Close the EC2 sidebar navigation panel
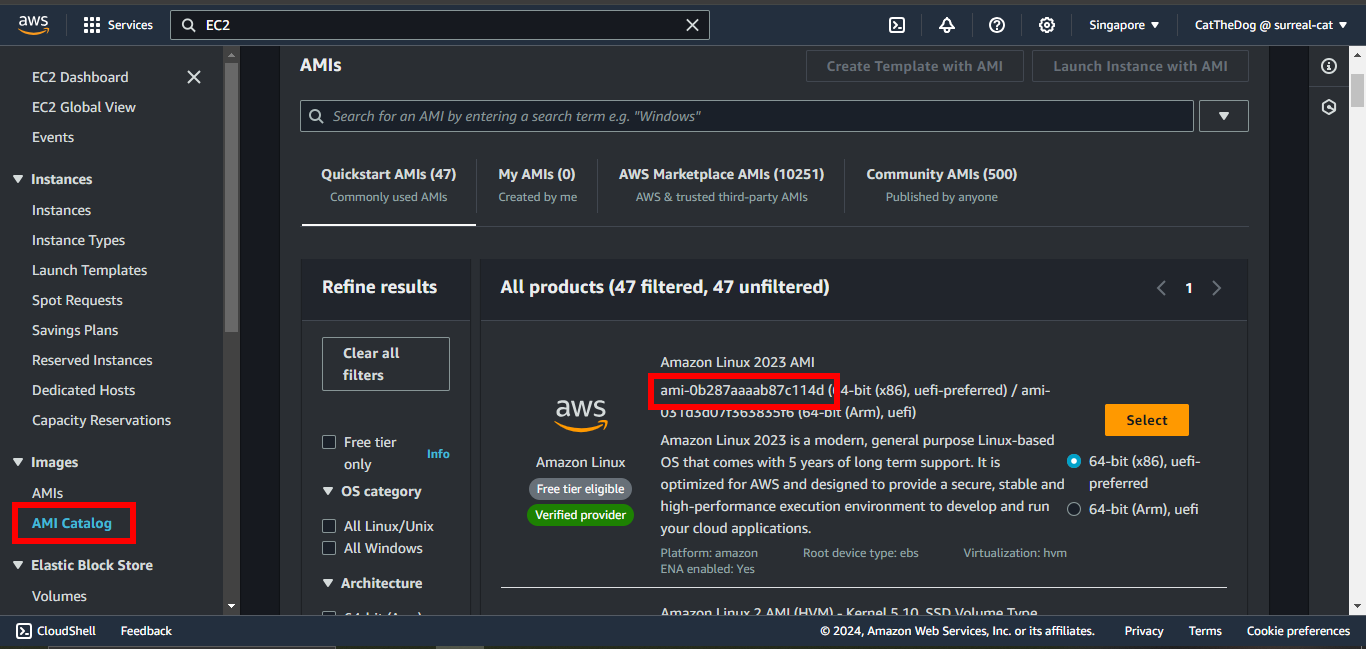The width and height of the screenshot is (1366, 649). pos(194,77)
